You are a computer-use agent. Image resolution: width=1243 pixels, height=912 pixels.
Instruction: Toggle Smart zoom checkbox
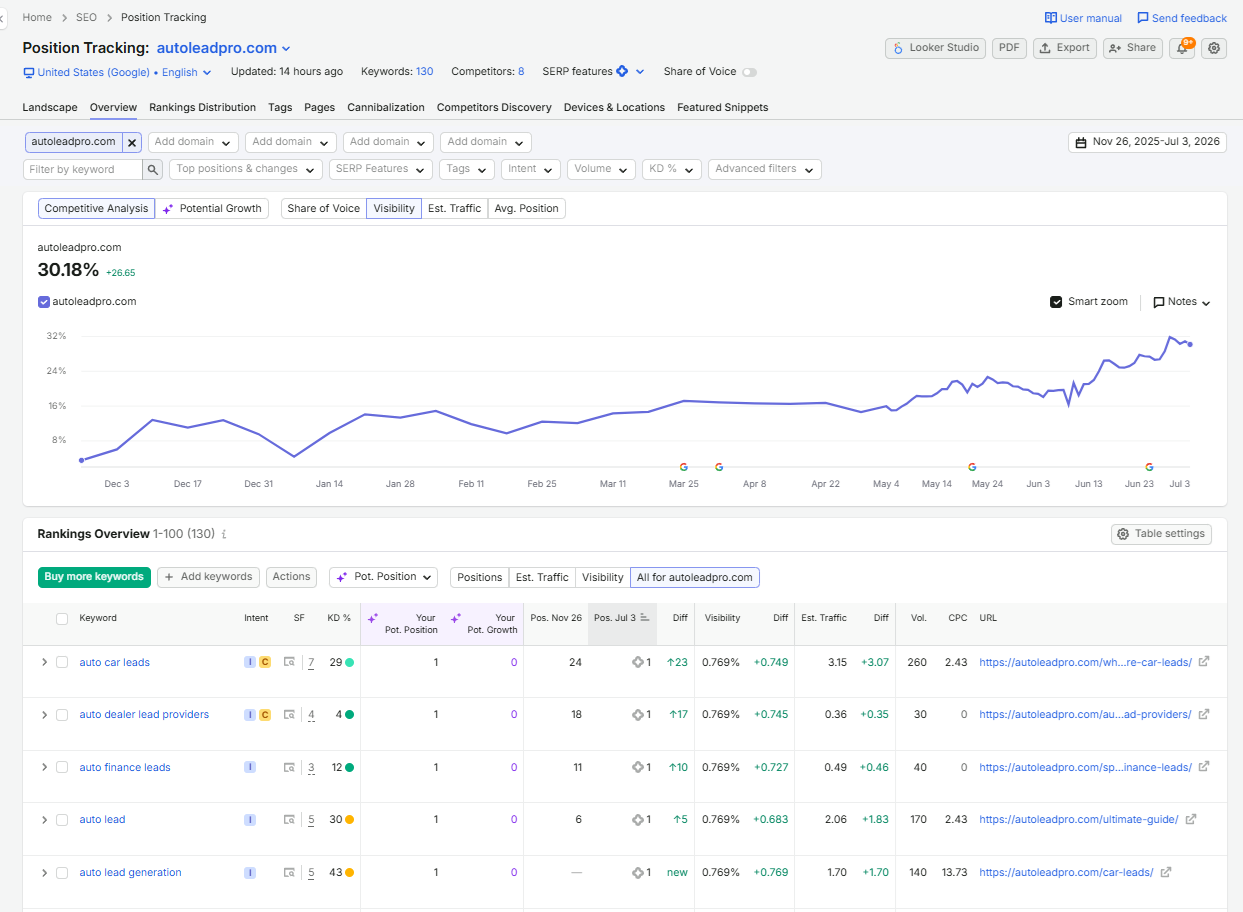coord(1056,302)
